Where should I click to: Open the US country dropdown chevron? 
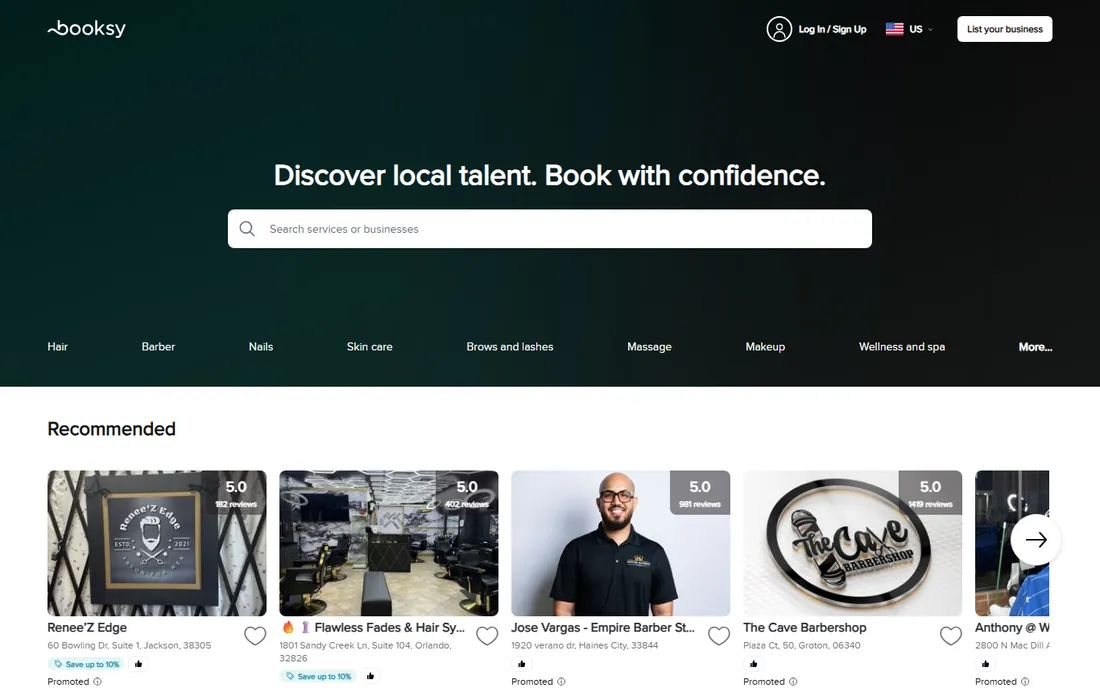coord(930,29)
